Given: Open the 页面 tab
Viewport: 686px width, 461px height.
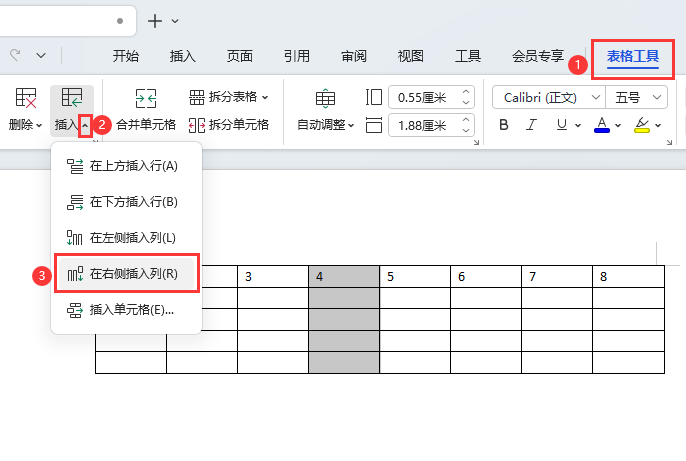Looking at the screenshot, I should click(239, 56).
